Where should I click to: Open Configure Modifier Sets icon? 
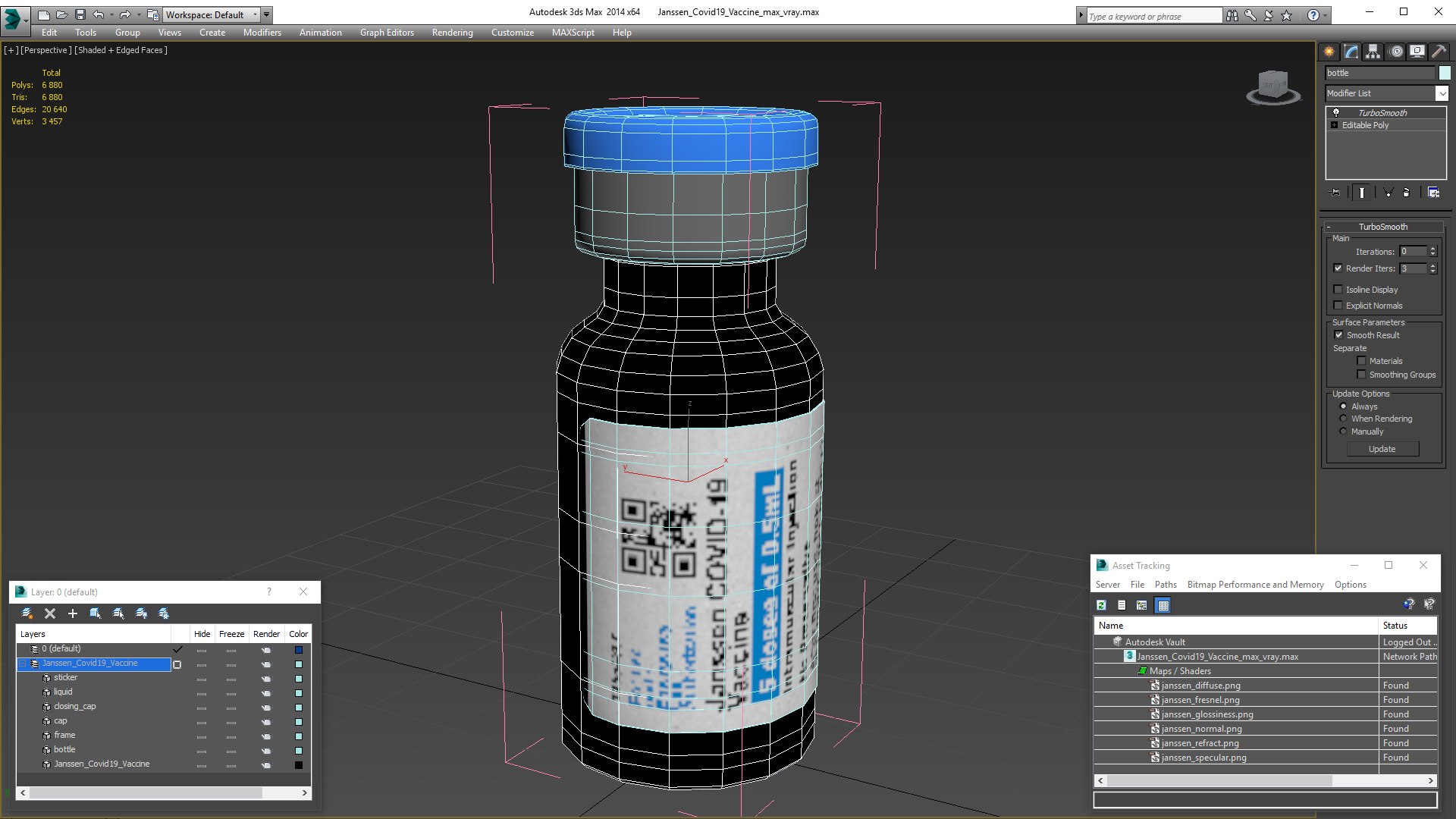click(x=1433, y=193)
